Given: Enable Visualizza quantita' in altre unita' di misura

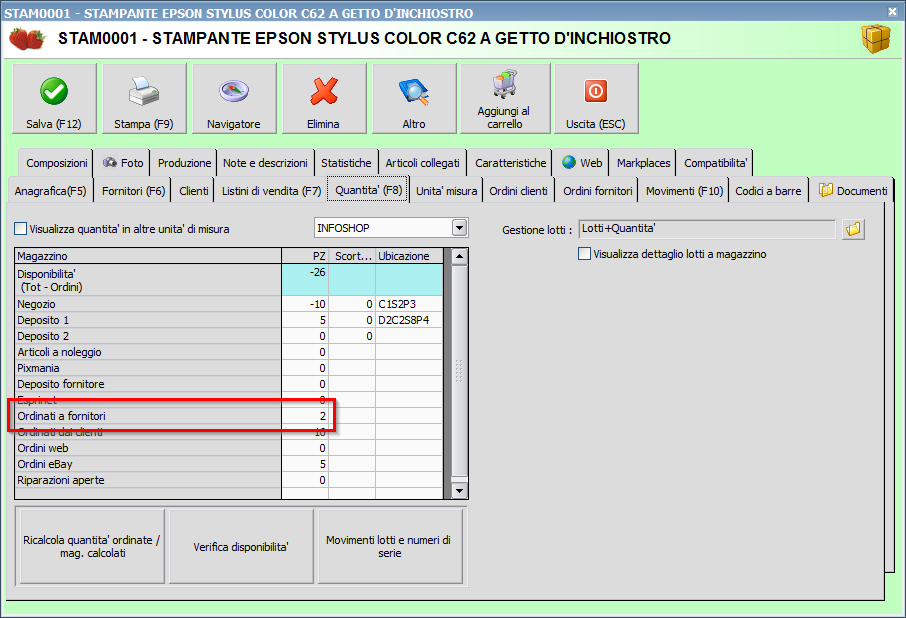Looking at the screenshot, I should pyautogui.click(x=21, y=229).
